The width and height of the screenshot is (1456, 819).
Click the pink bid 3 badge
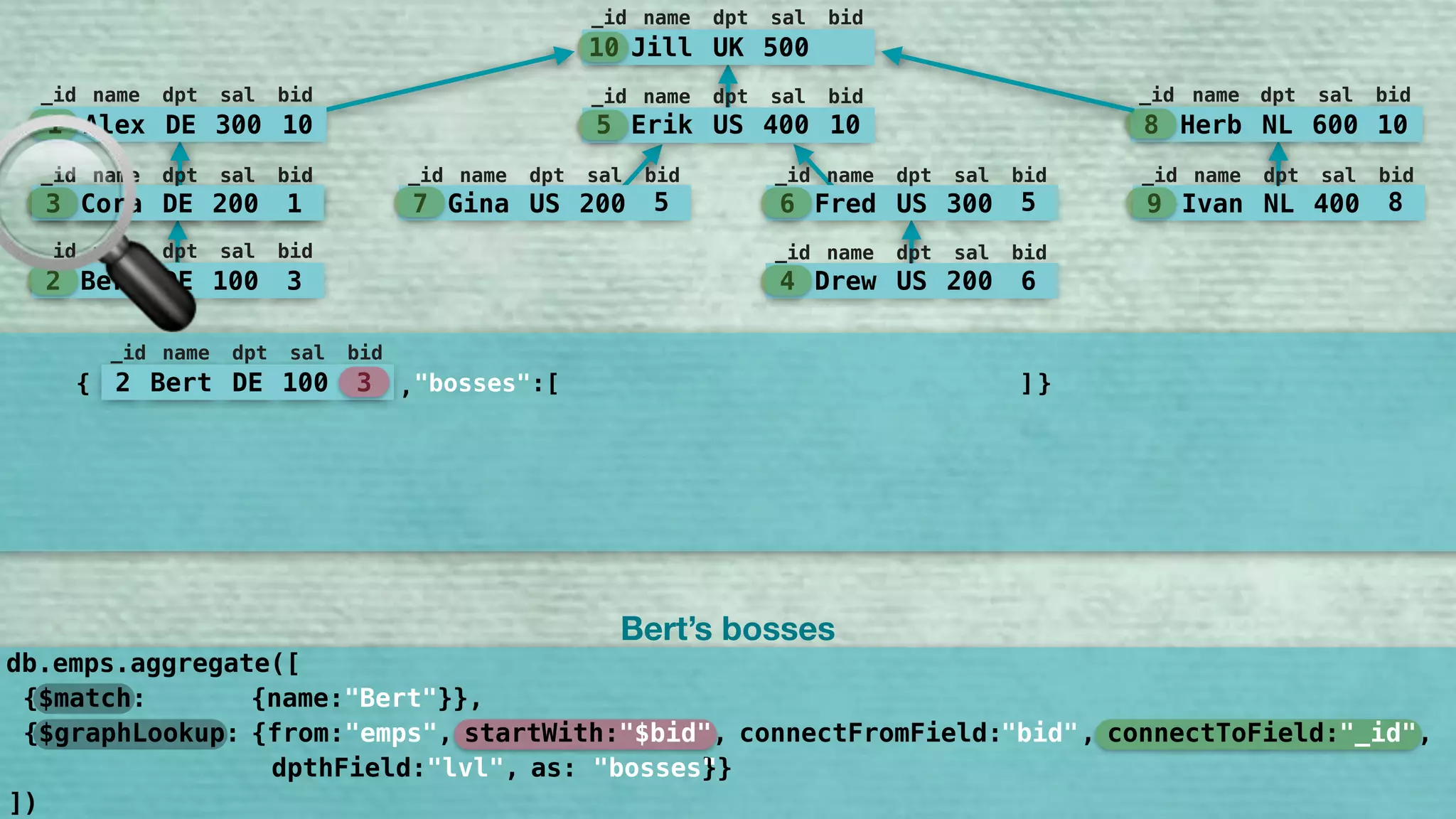(x=364, y=382)
